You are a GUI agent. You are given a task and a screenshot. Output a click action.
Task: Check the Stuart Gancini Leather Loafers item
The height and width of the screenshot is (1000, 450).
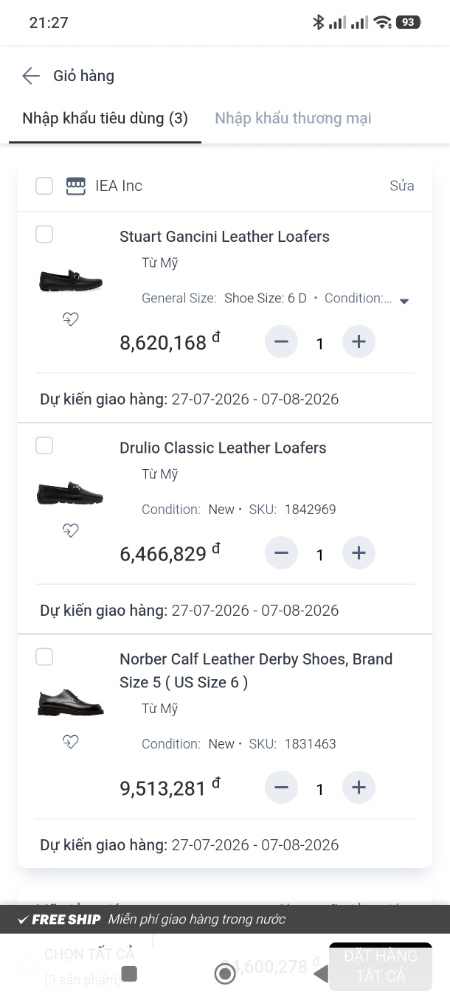coord(44,235)
